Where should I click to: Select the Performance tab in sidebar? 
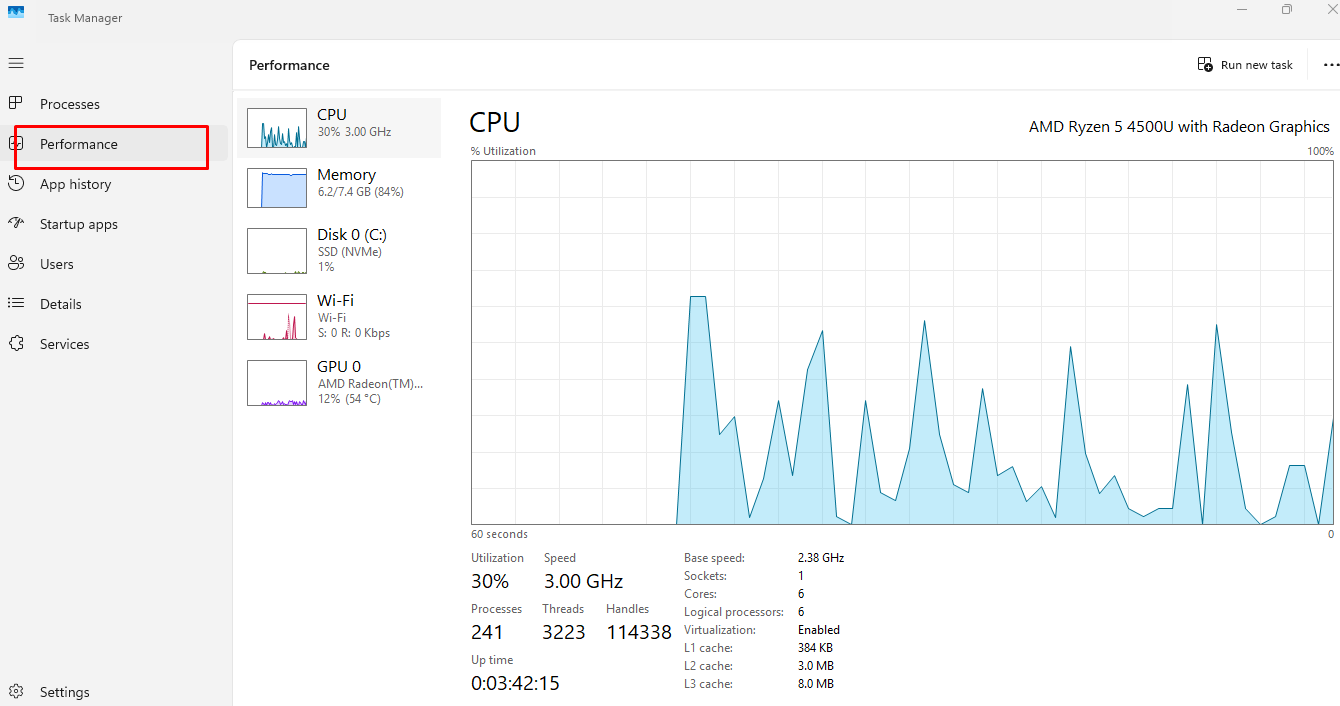(79, 144)
